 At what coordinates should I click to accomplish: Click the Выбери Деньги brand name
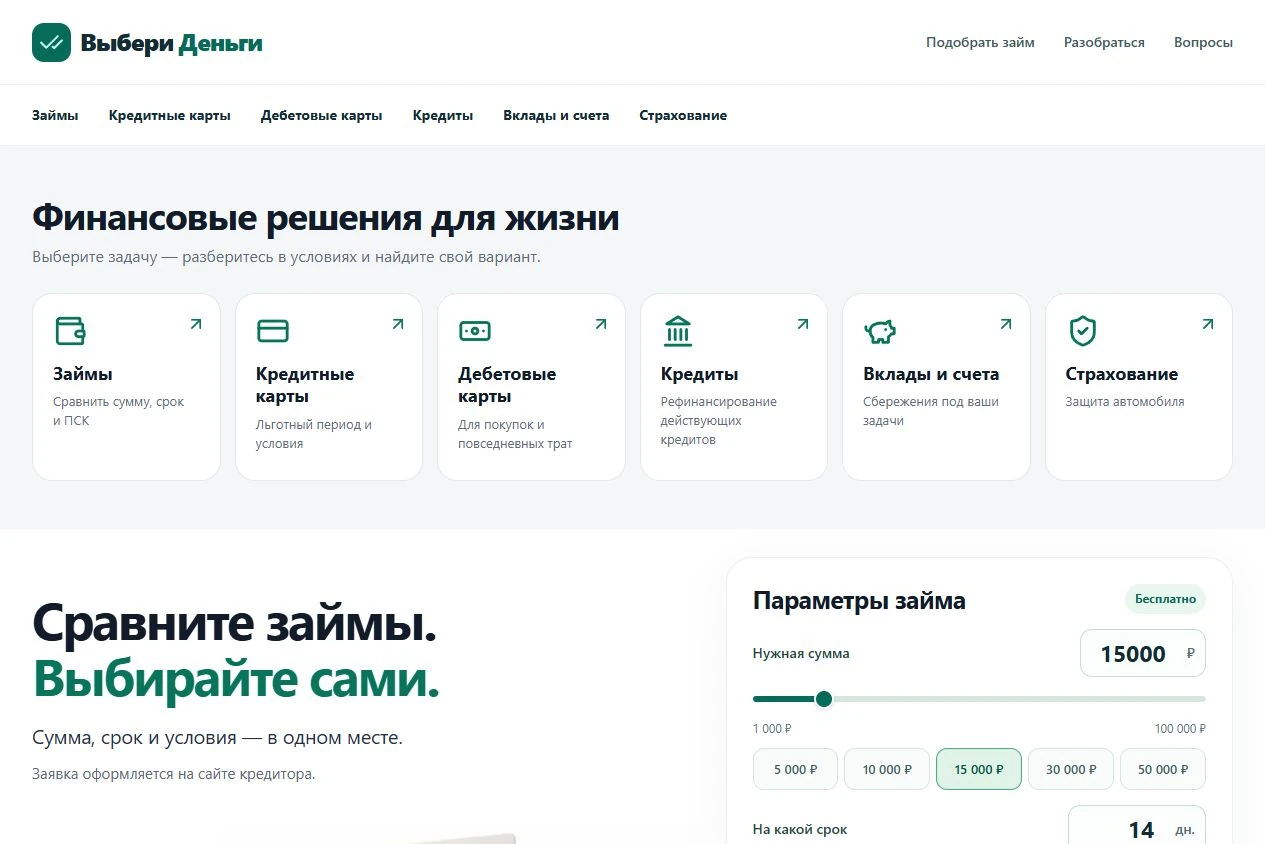(172, 43)
